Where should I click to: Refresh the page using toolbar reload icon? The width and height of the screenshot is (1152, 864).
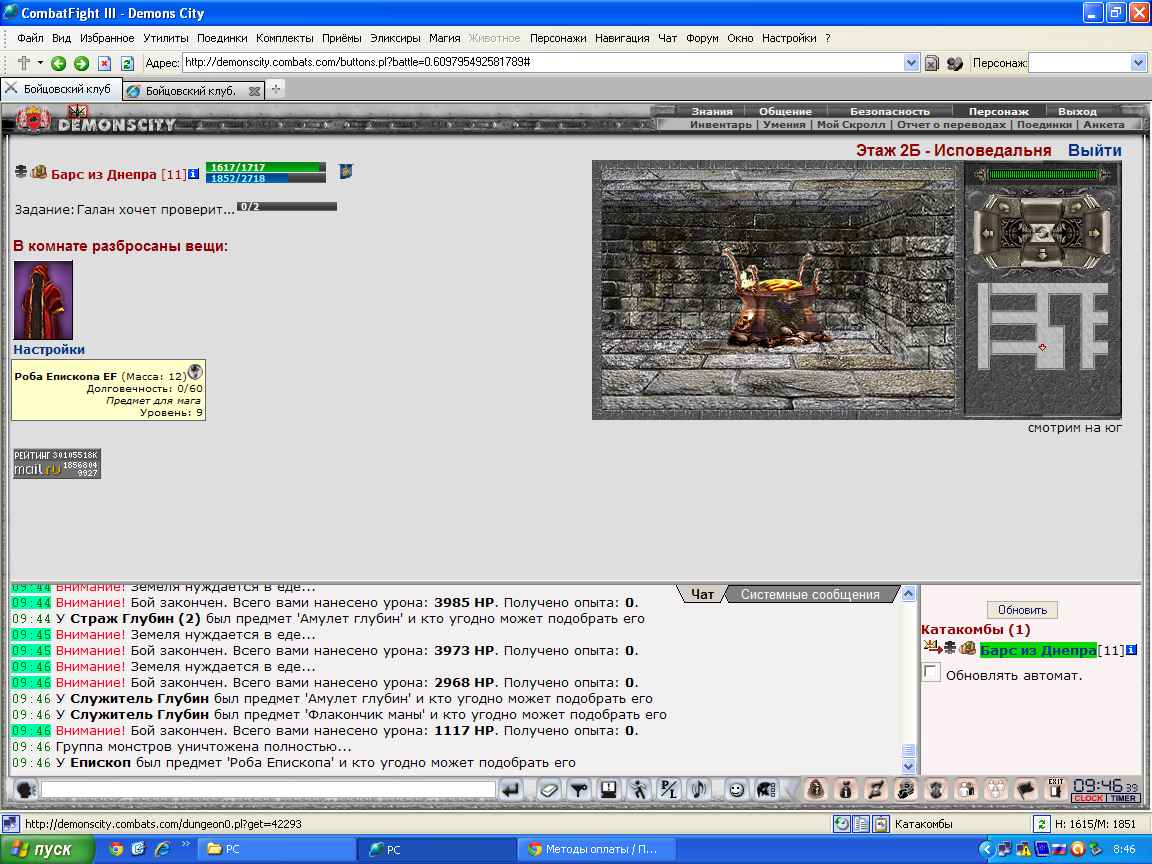click(127, 63)
